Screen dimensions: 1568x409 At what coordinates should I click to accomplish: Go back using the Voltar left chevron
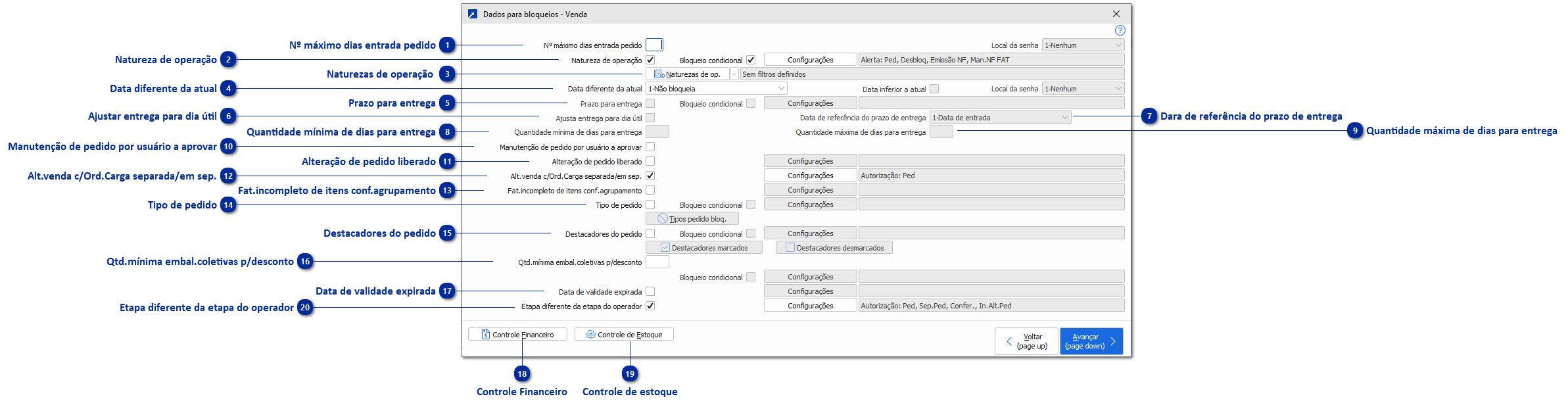coord(1009,341)
